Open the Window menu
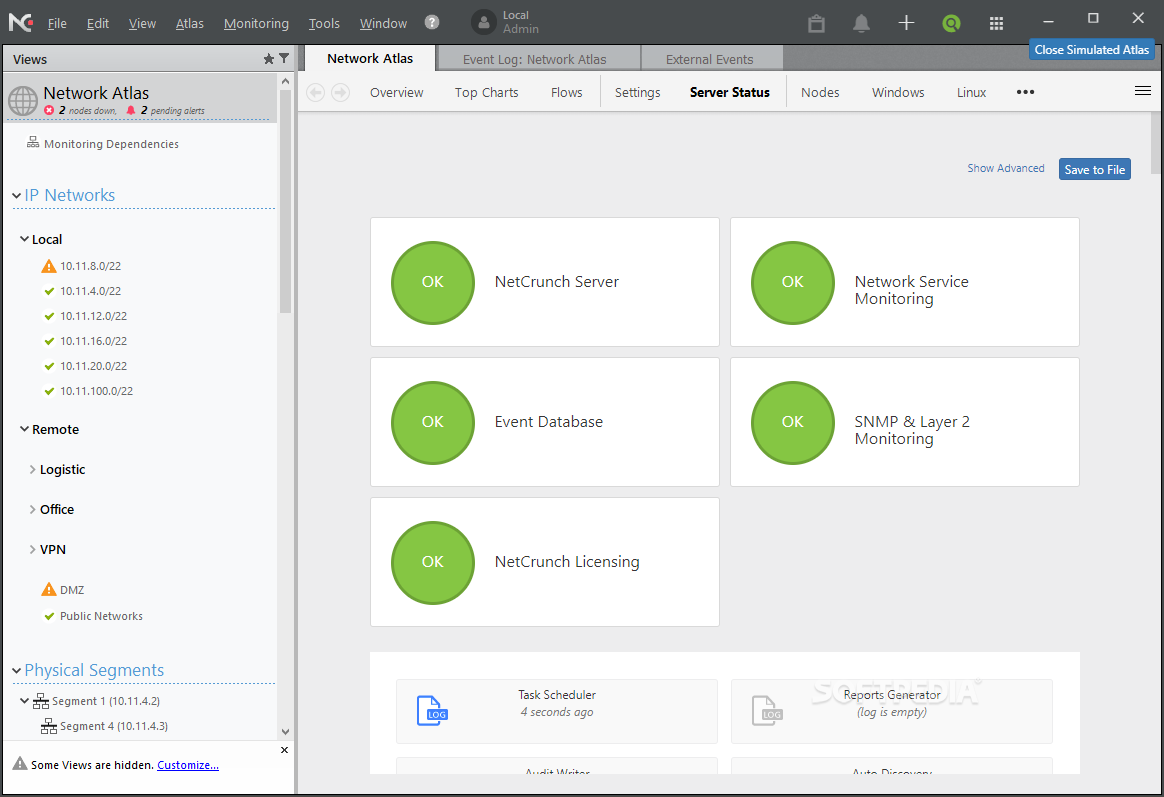Screen dimensions: 1164x797 (x=383, y=23)
